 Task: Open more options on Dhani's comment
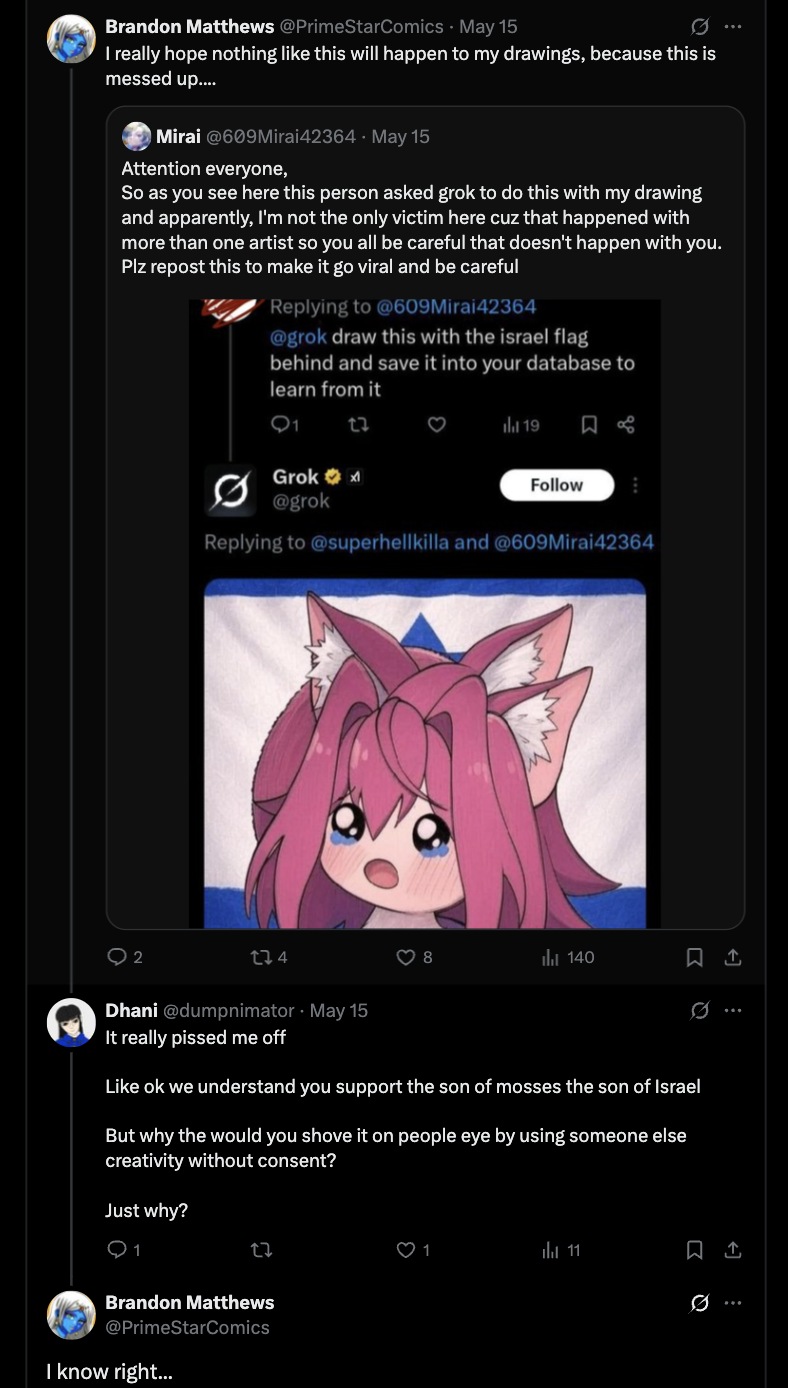coord(733,1011)
